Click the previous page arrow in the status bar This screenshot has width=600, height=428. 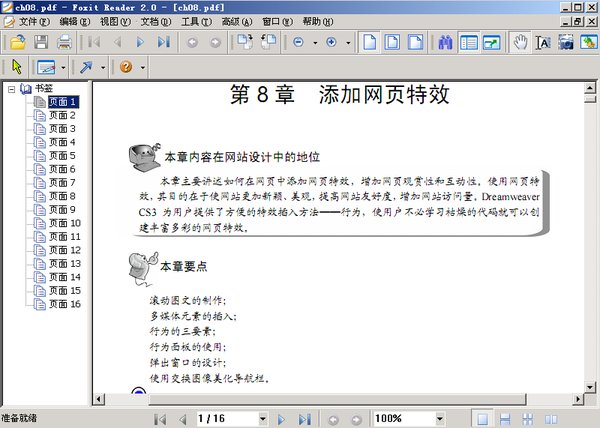tap(183, 419)
